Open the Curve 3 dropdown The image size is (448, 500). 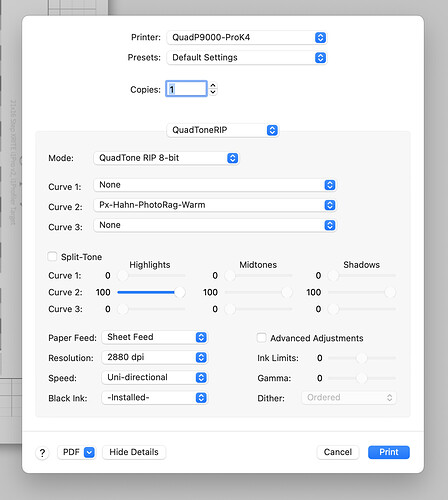click(x=215, y=225)
